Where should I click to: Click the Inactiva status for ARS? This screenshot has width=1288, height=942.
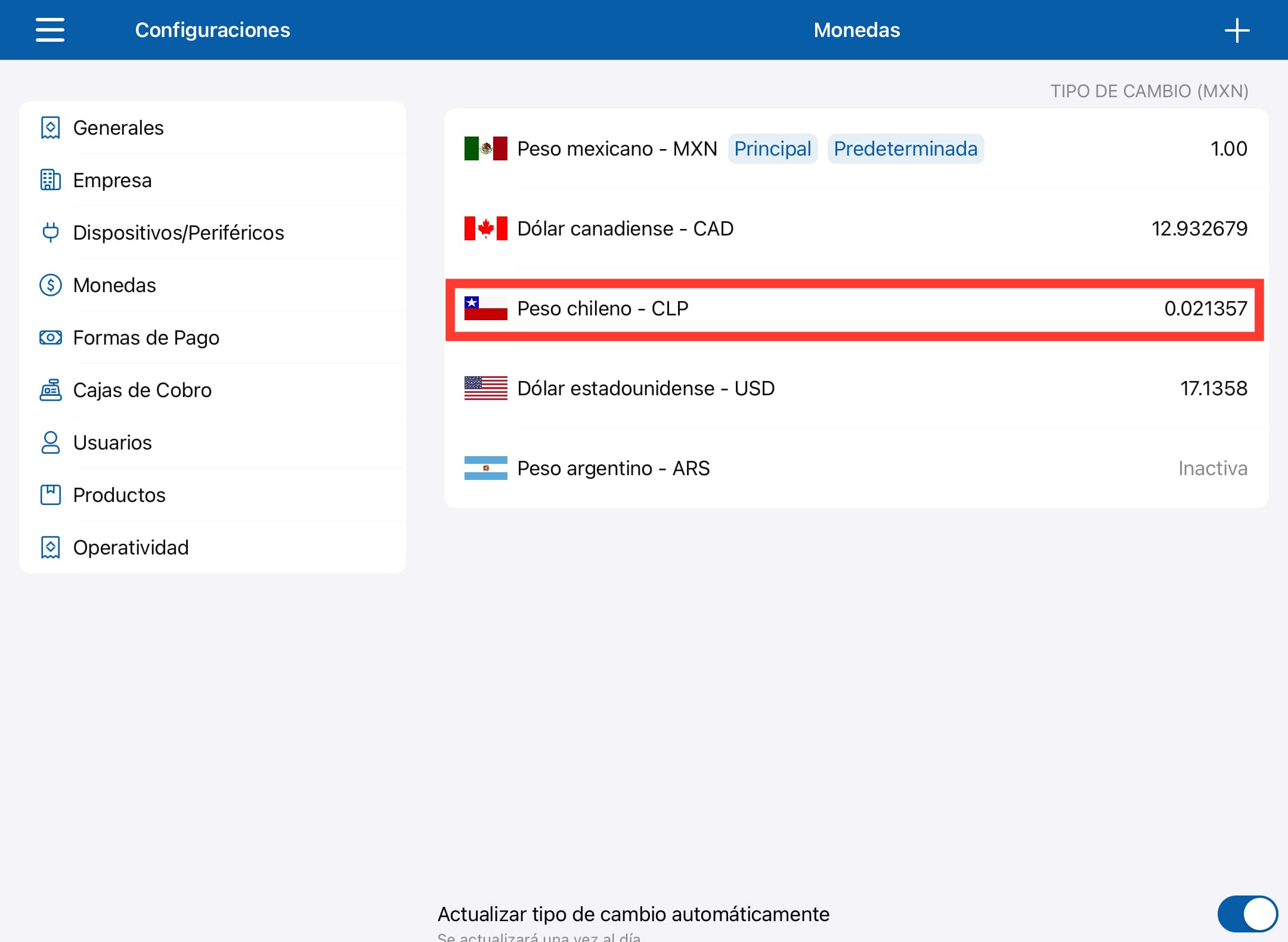pos(1213,468)
